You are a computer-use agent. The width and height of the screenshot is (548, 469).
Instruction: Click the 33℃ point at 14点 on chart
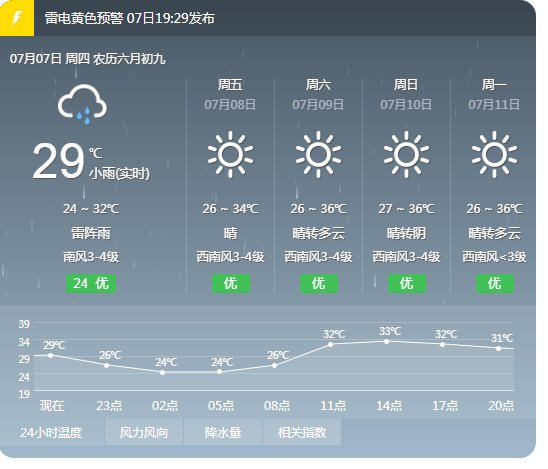pyautogui.click(x=387, y=341)
